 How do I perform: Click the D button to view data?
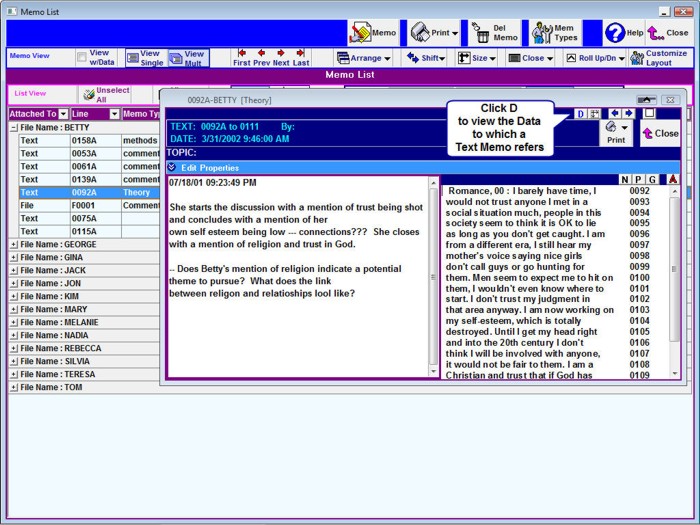point(580,114)
